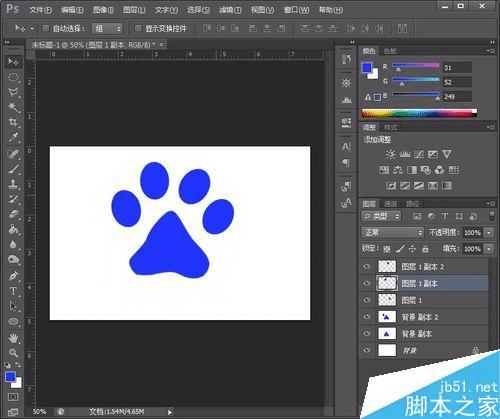500x419 pixels.
Task: Open the History panel icon
Action: (346, 59)
